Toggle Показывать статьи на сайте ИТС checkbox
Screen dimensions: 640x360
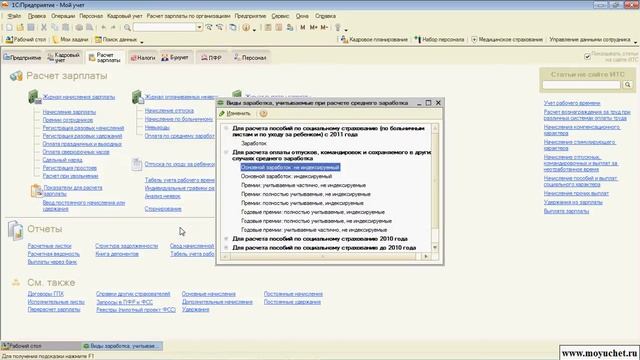point(587,57)
